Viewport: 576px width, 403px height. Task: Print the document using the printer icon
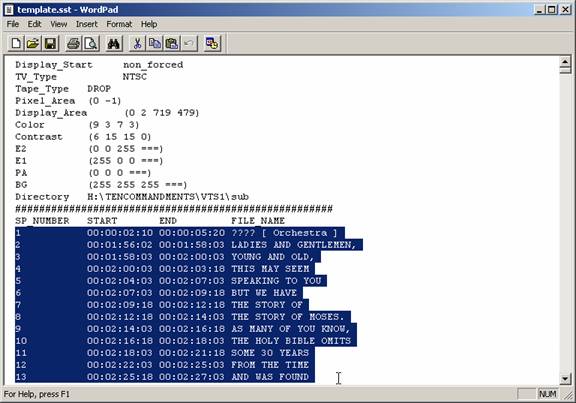pyautogui.click(x=73, y=43)
